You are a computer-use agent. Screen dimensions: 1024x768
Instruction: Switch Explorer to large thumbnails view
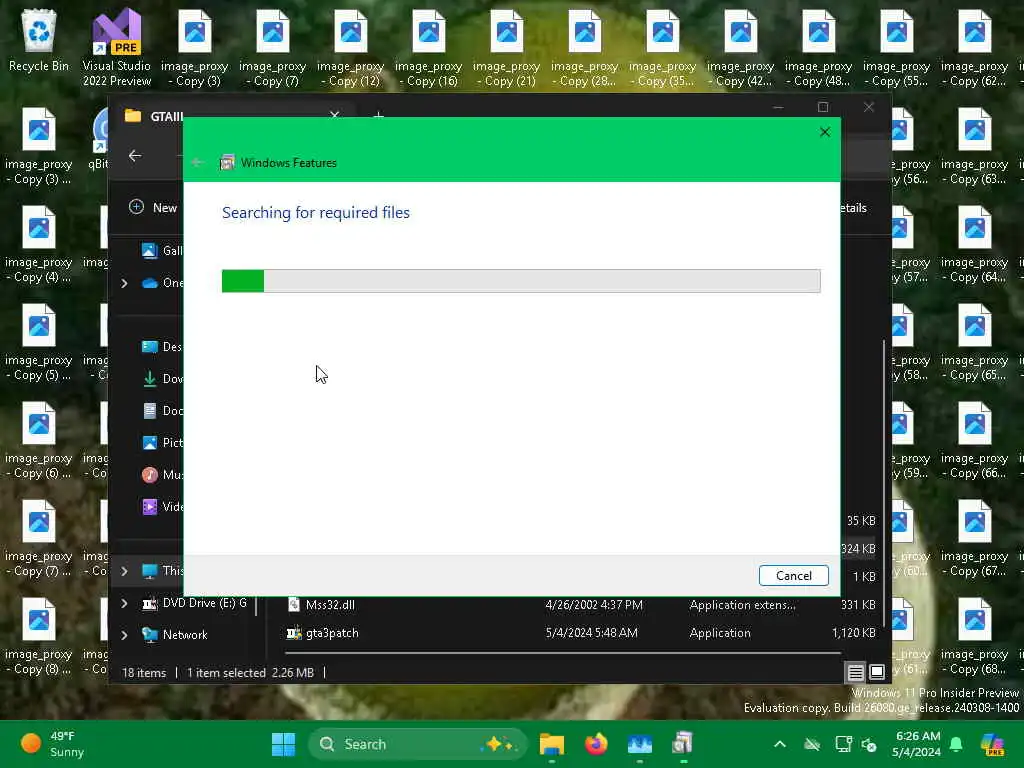pyautogui.click(x=877, y=671)
